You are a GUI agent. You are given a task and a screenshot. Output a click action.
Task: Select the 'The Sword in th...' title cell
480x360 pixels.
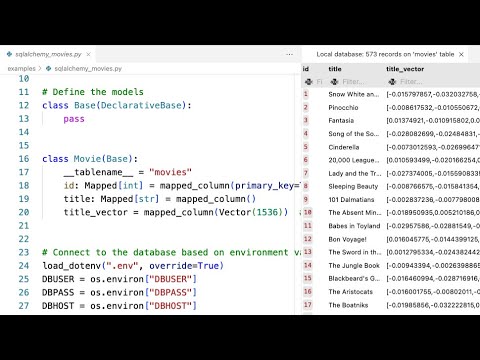point(355,252)
